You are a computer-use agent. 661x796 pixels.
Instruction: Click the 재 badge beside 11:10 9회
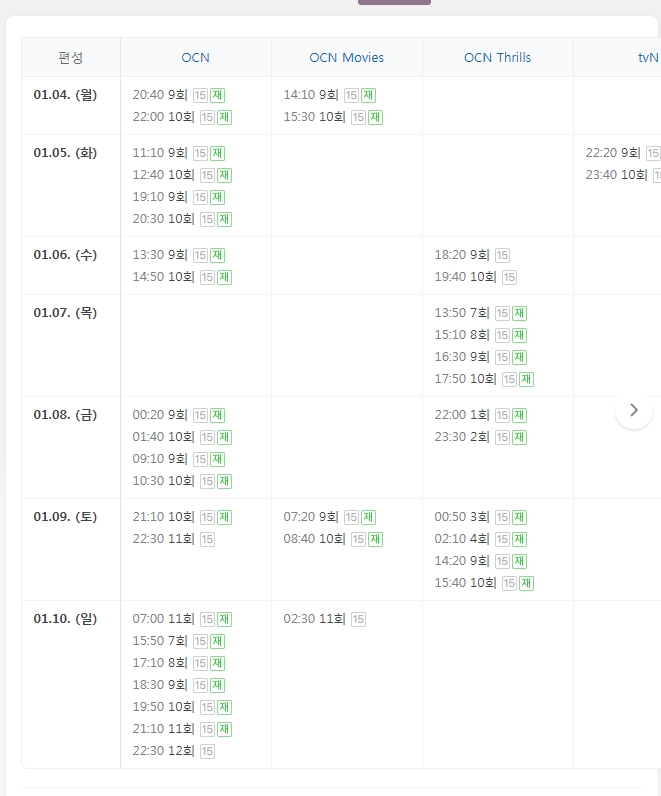(x=217, y=153)
